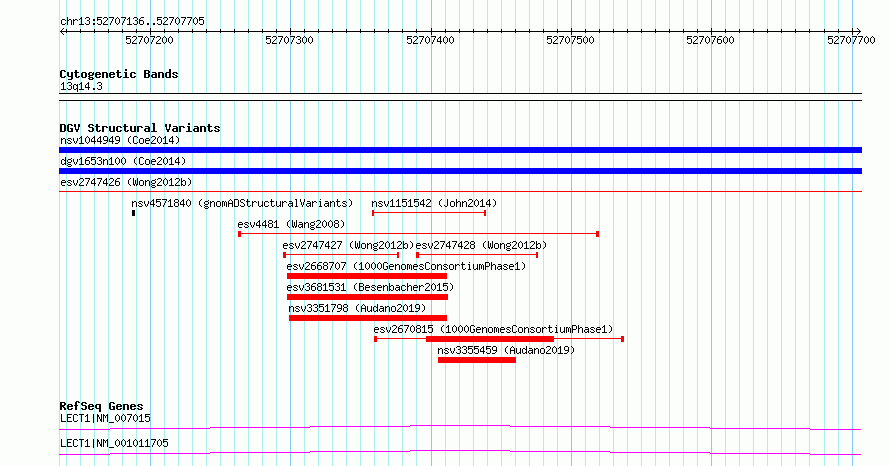890x466 pixels.
Task: Click the nsv1044949 (Coe2014) label
Action: point(120,140)
